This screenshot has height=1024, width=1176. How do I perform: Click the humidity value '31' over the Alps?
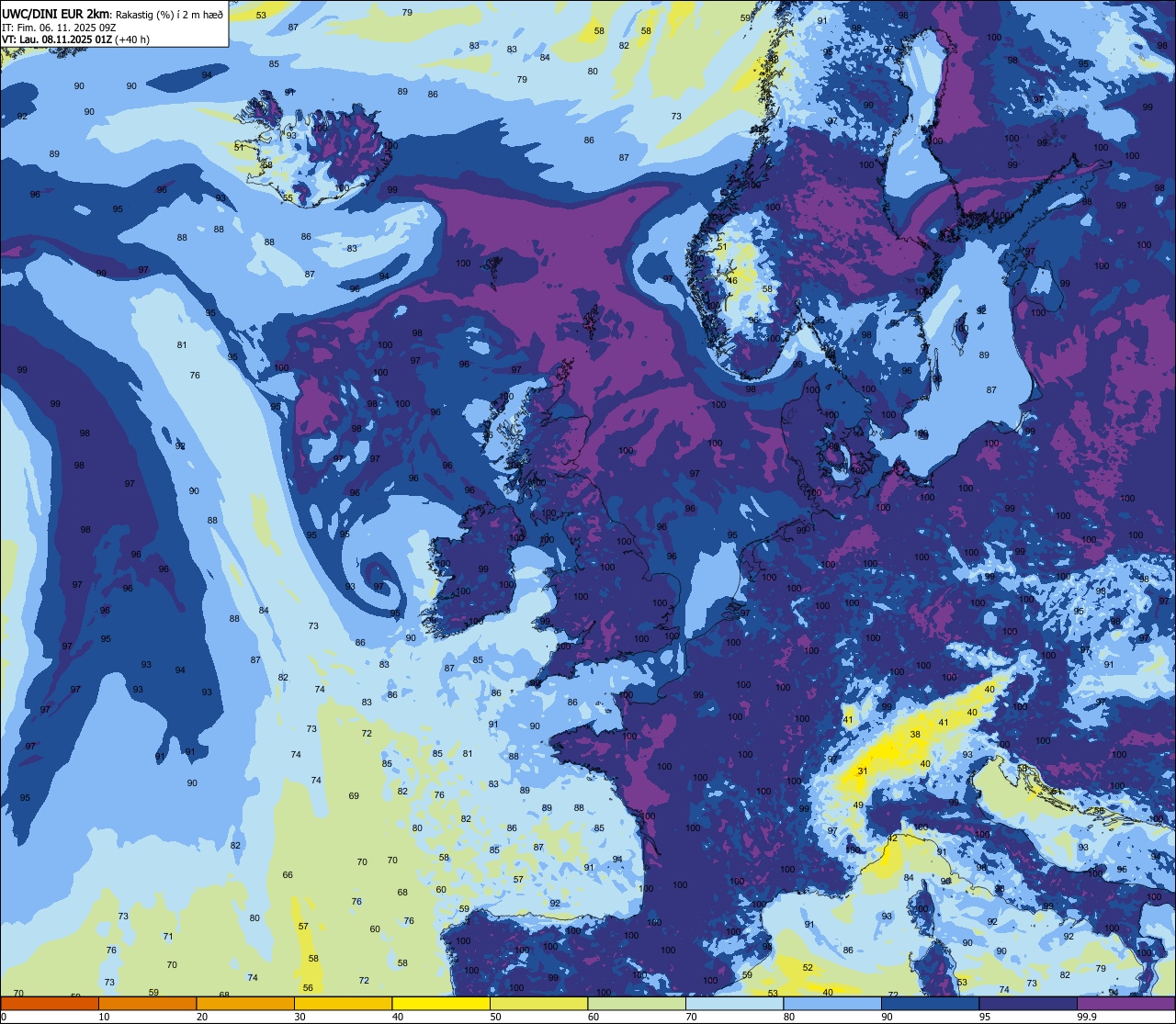point(862,771)
